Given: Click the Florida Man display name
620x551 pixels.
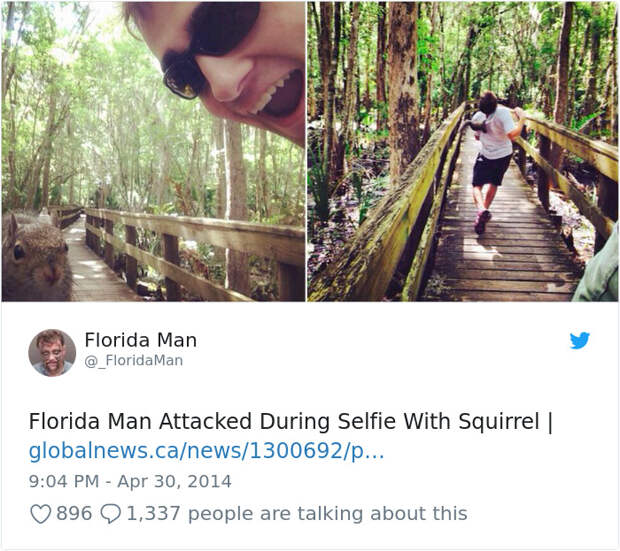Looking at the screenshot, I should [x=140, y=340].
